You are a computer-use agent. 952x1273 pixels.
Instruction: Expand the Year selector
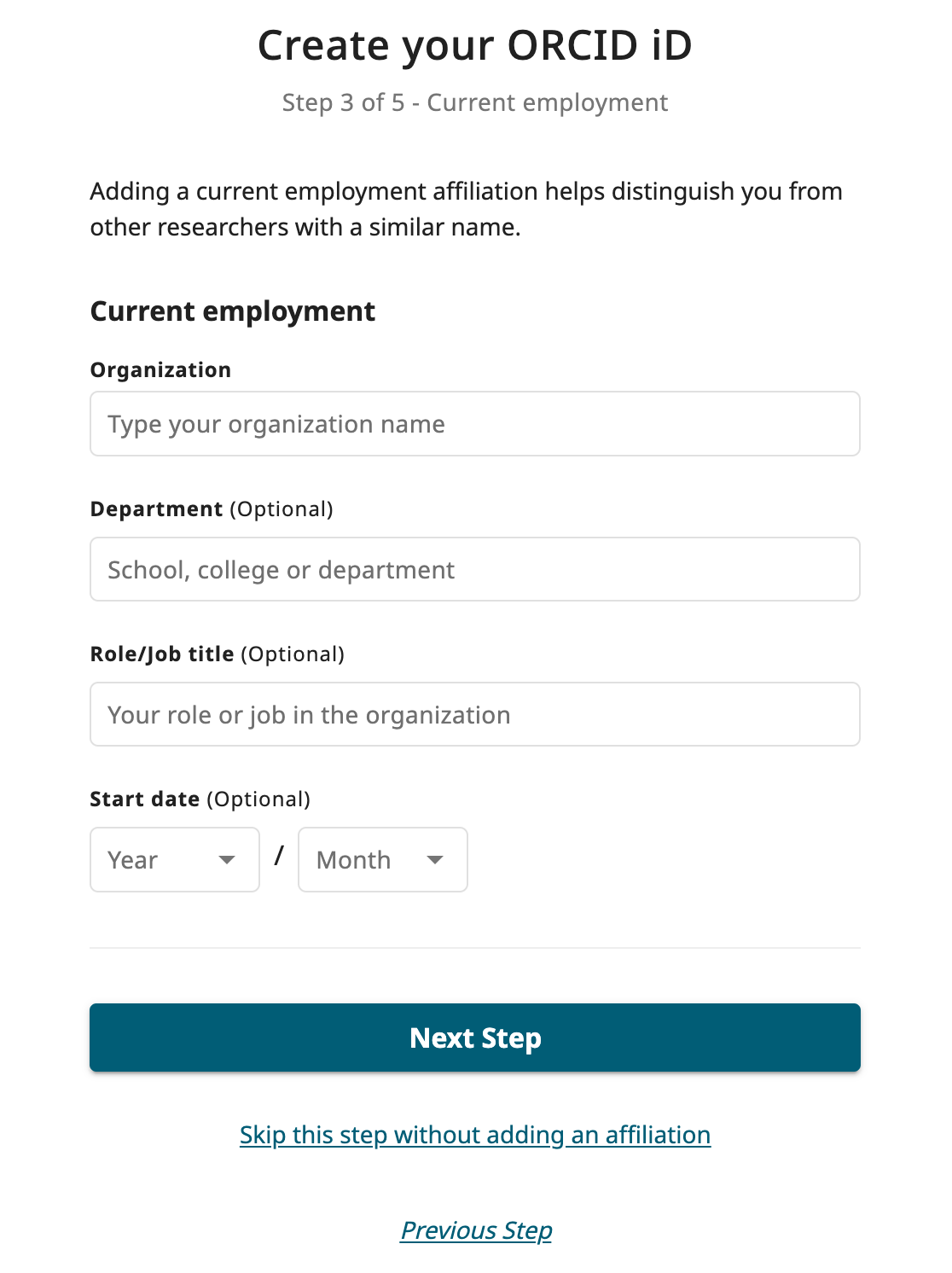[174, 859]
